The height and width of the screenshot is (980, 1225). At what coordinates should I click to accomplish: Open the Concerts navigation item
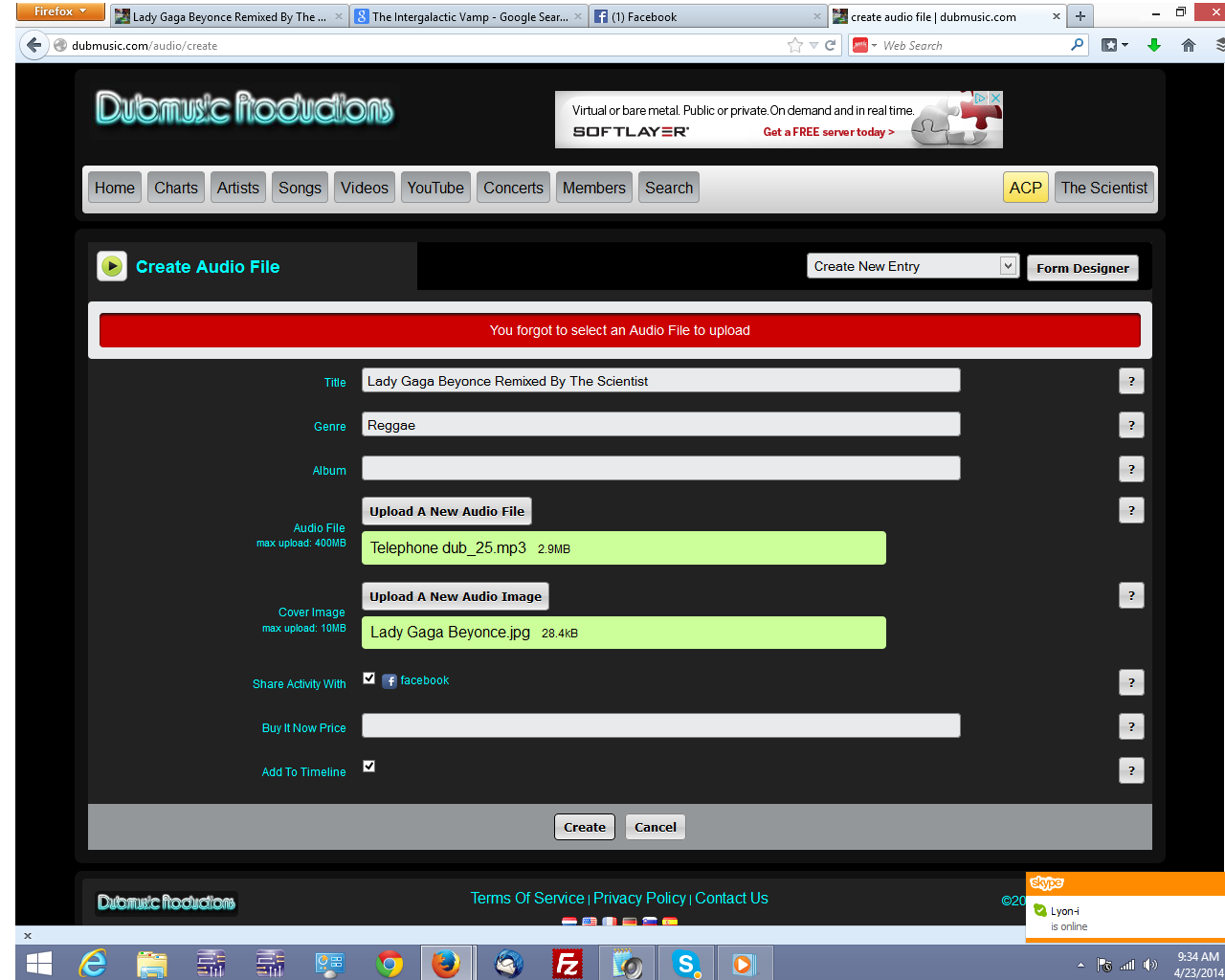pyautogui.click(x=513, y=188)
